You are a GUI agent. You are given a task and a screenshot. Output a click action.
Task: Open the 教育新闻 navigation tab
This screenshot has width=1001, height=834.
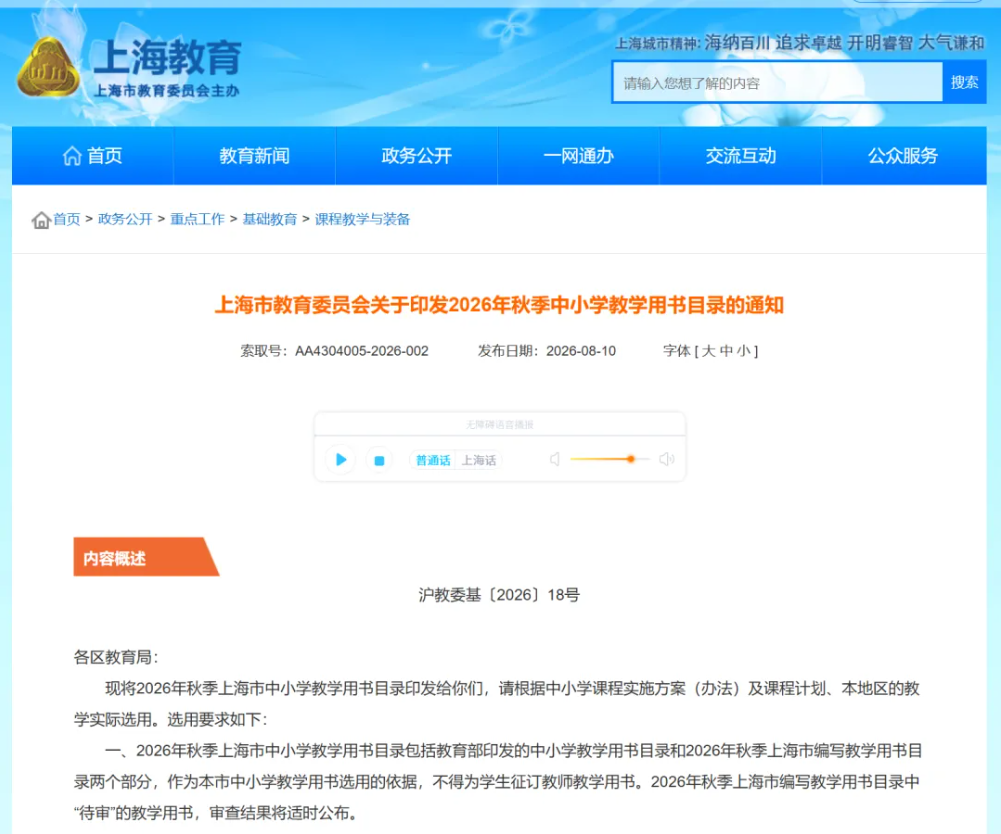[254, 156]
